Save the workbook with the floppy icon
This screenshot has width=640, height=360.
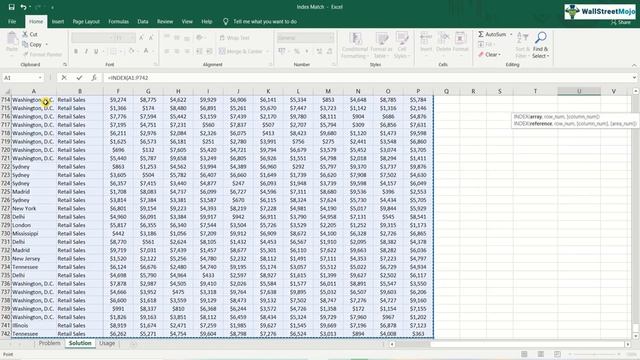coord(11,7)
